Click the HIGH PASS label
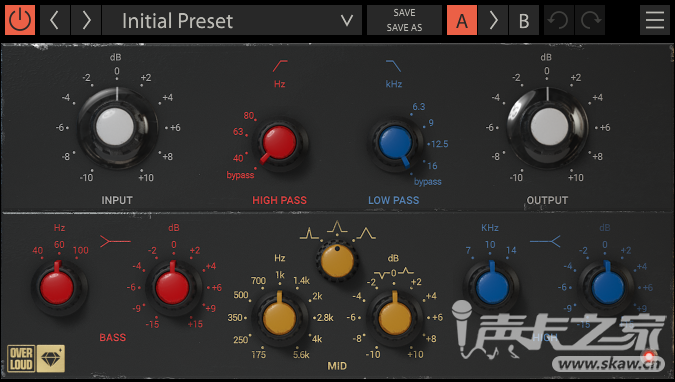Image resolution: width=675 pixels, height=382 pixels. tap(279, 200)
